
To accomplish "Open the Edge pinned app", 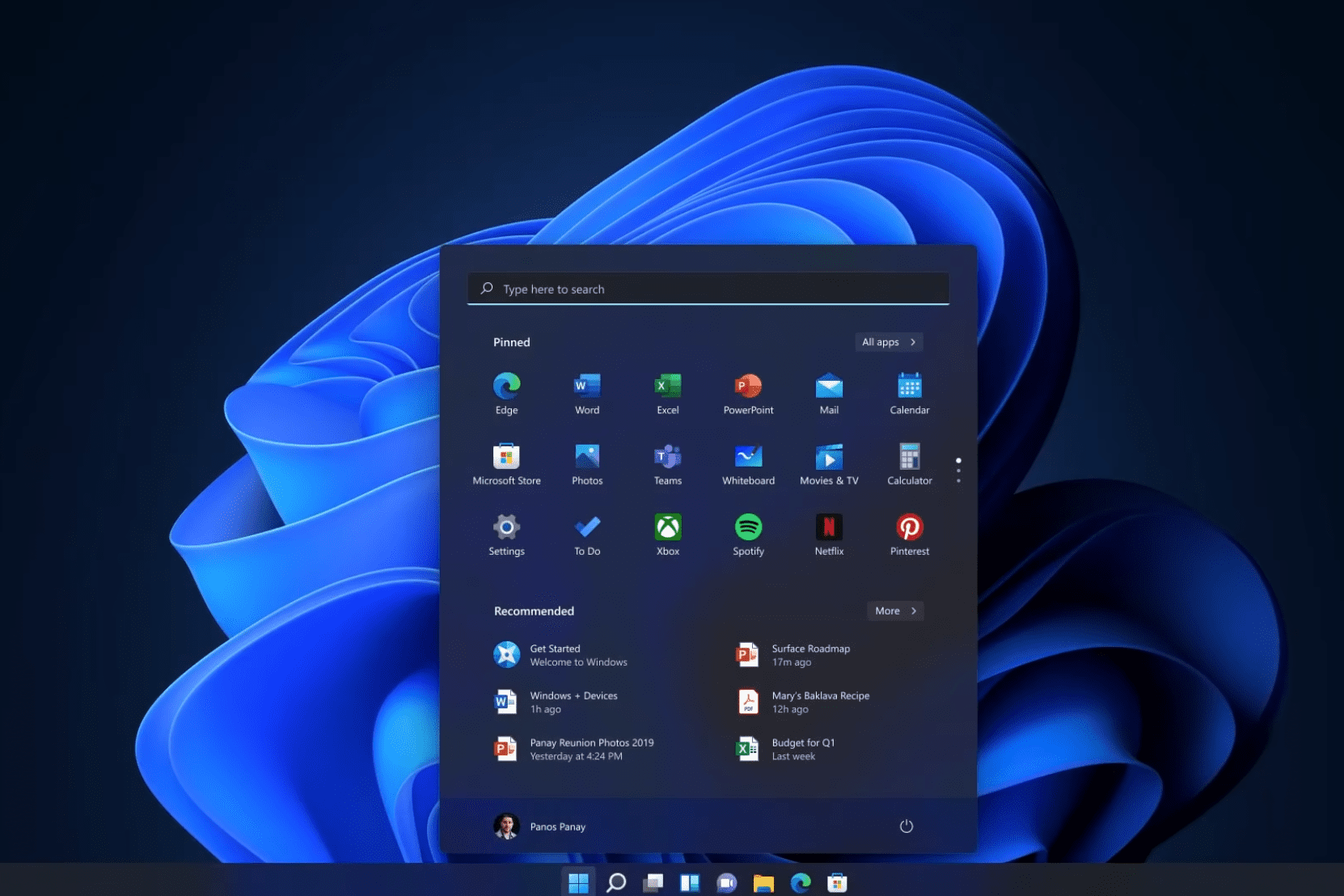I will coord(506,394).
